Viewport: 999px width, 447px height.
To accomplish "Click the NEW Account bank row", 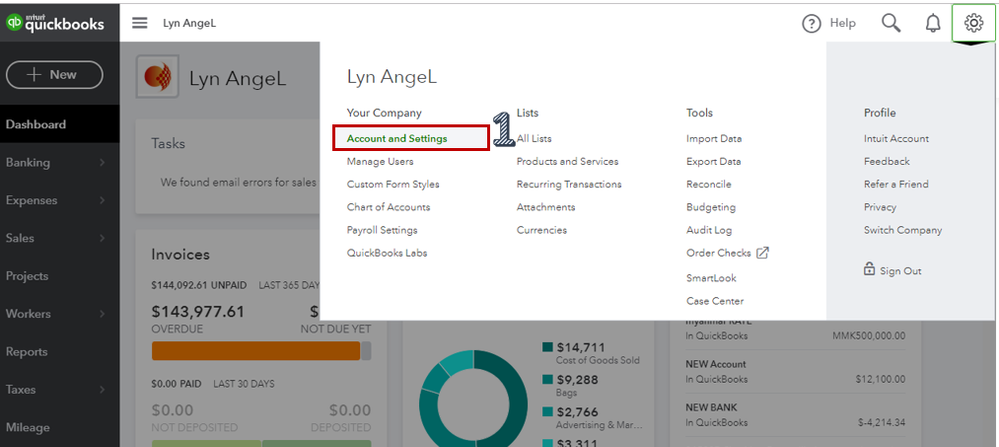I will [795, 372].
